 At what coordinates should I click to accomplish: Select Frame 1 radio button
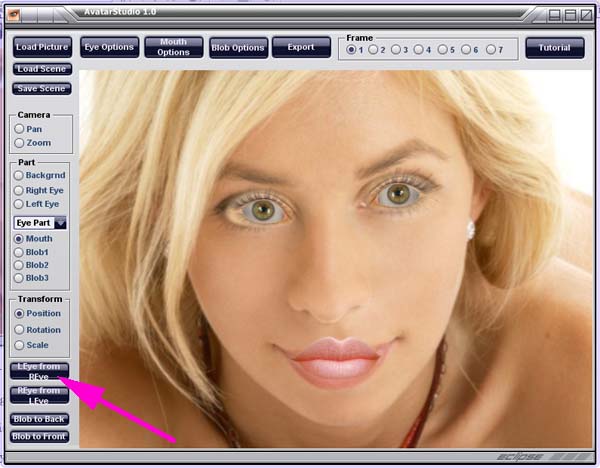(x=351, y=50)
